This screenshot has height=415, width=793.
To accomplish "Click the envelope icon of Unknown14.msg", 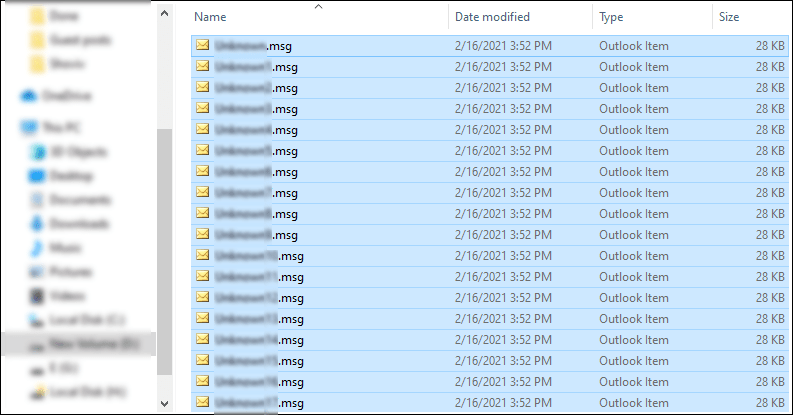I will tap(203, 339).
